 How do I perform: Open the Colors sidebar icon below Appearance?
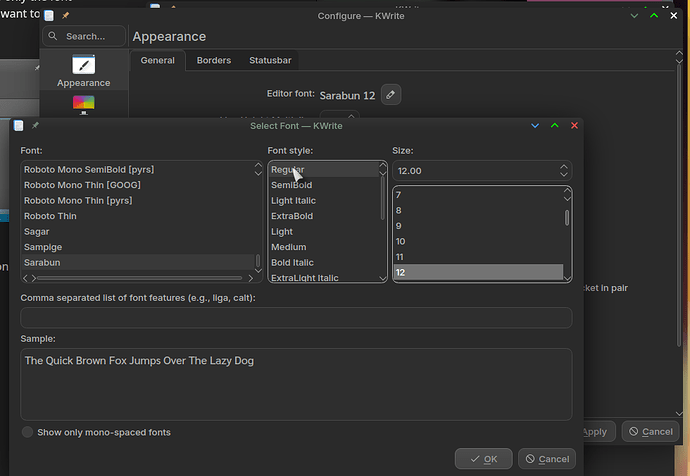click(84, 105)
